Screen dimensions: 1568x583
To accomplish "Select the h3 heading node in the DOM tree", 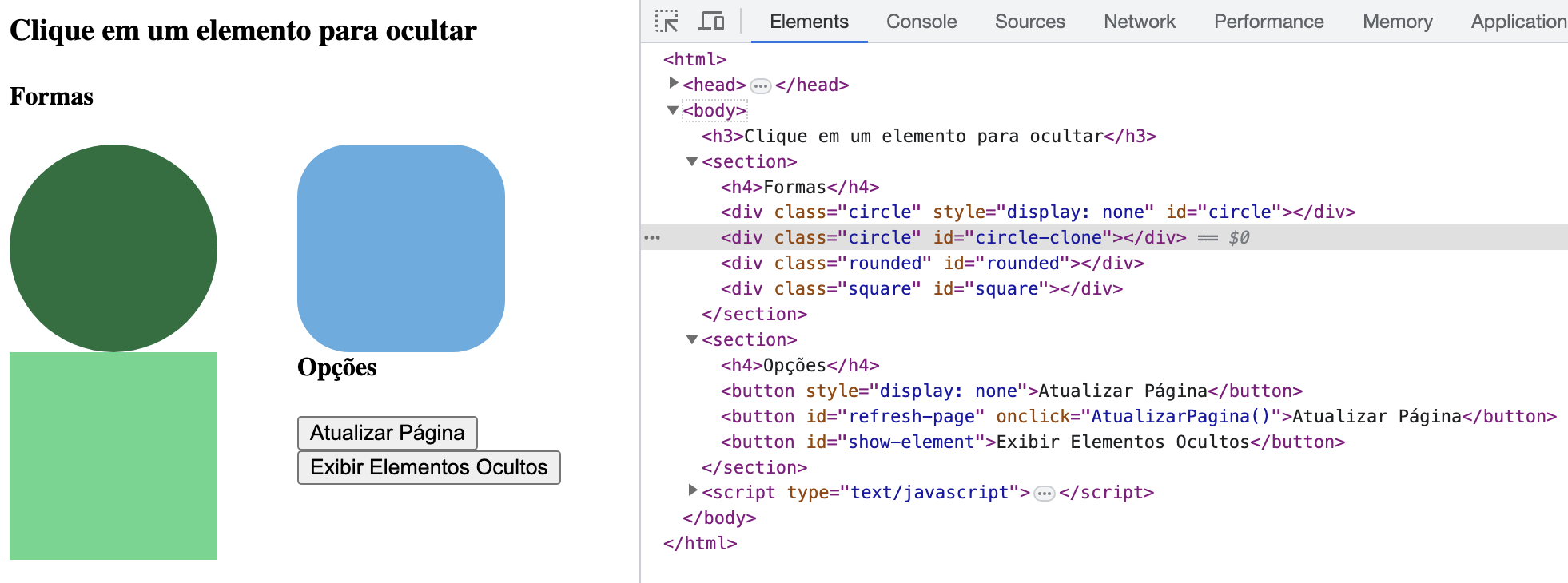I will pos(929,136).
